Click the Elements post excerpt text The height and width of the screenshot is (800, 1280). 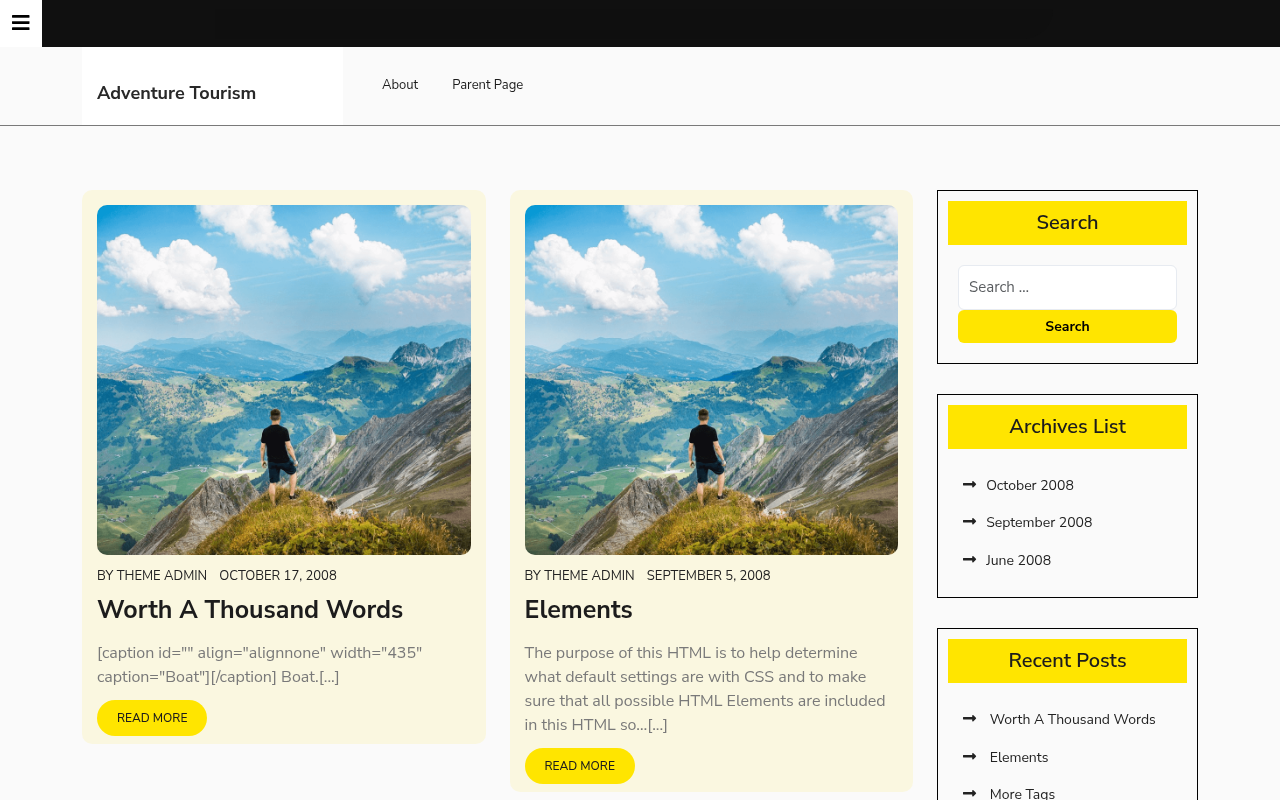coord(705,689)
